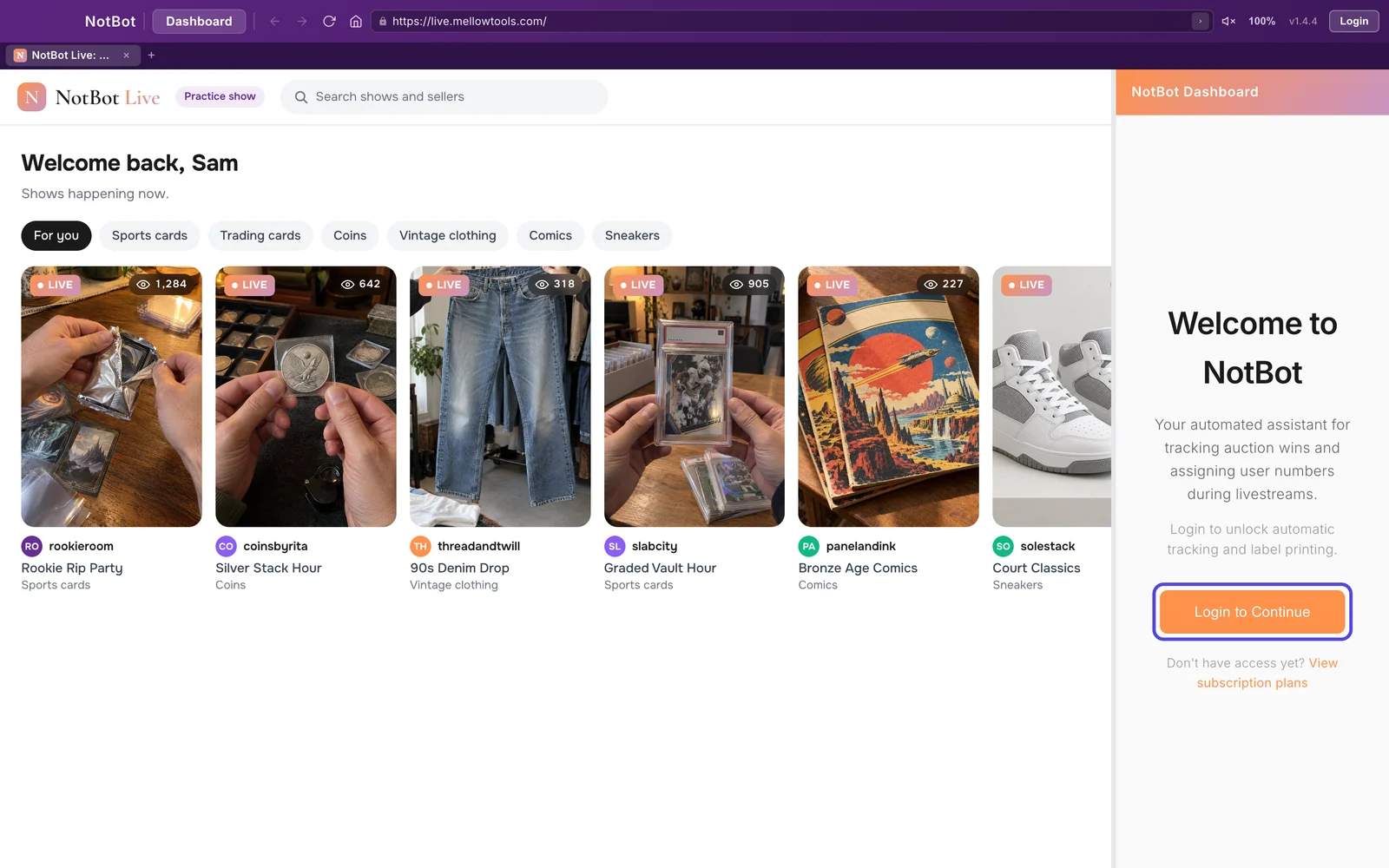Navigate back with the left arrow
The width and height of the screenshot is (1389, 868).
[x=274, y=21]
